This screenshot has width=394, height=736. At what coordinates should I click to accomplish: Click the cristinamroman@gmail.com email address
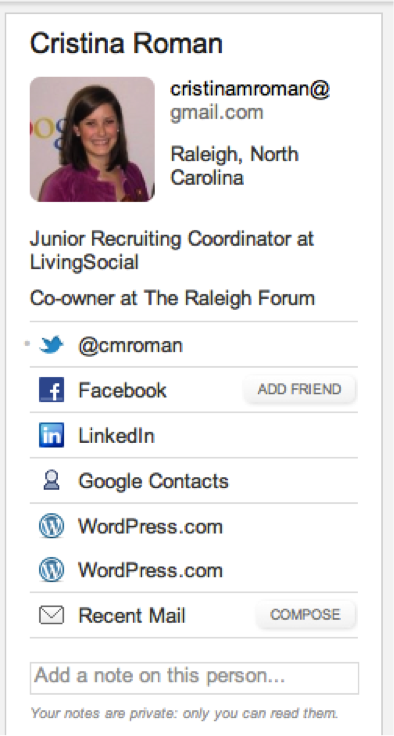coord(250,100)
